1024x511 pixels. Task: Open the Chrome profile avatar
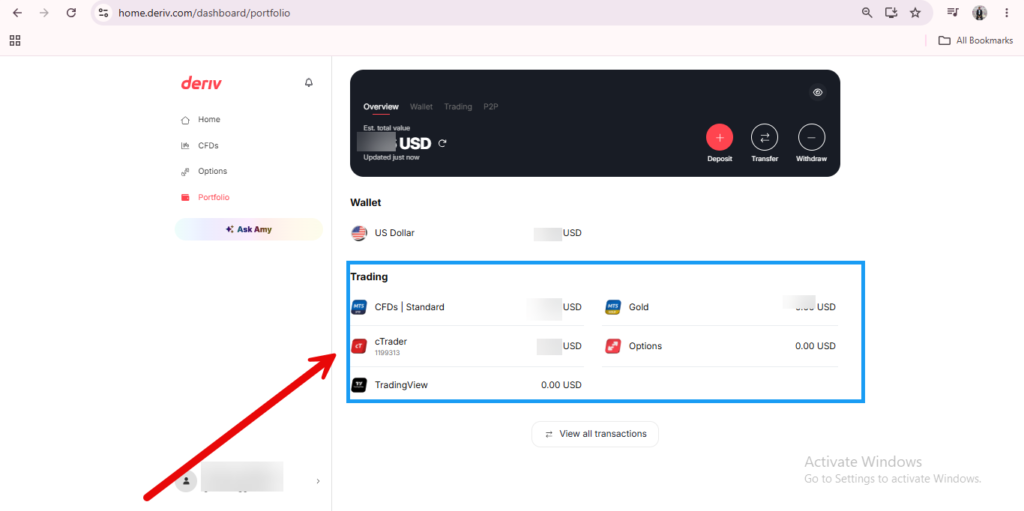coord(980,12)
